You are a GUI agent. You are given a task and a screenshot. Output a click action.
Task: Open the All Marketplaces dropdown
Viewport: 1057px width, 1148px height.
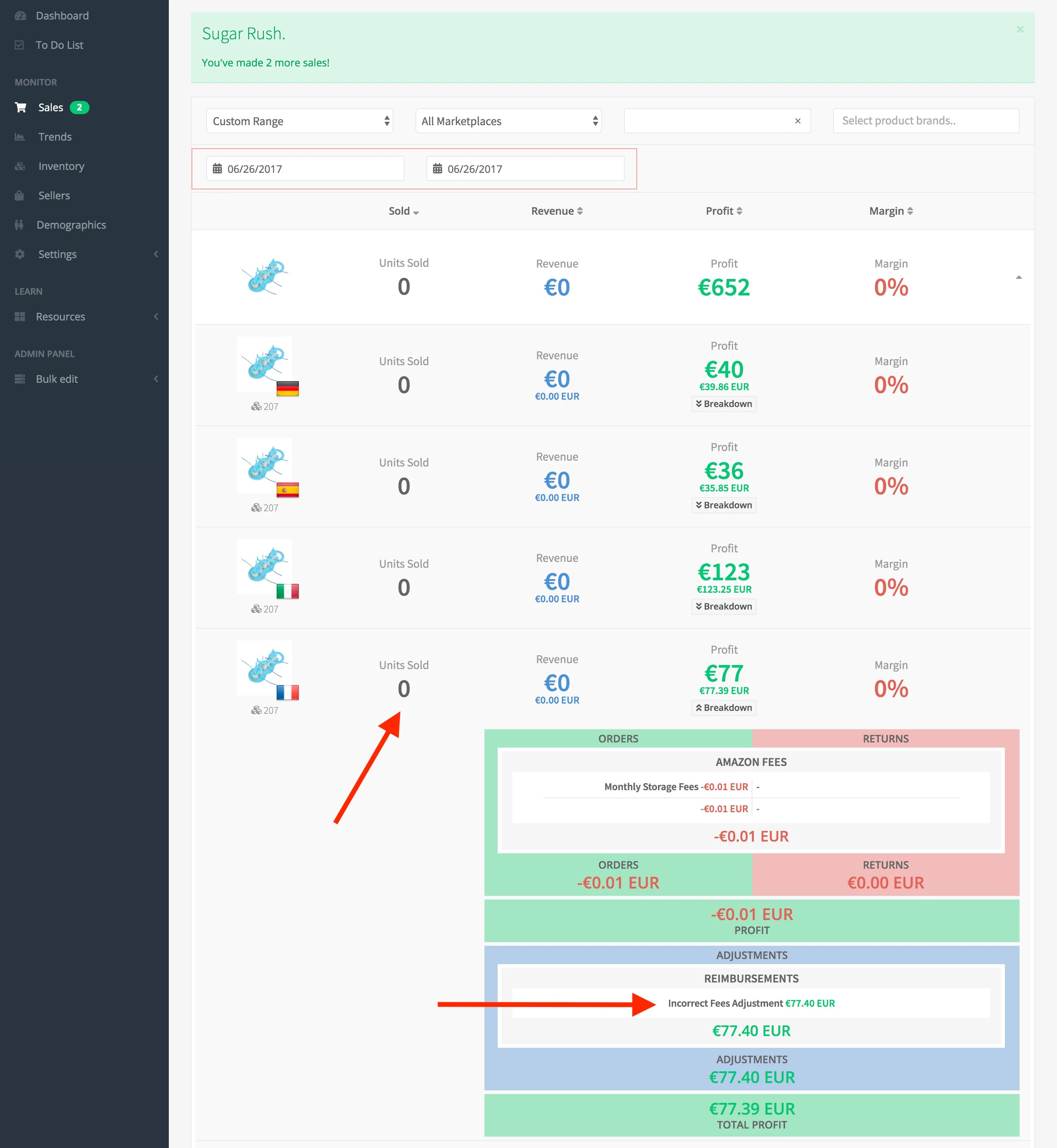[508, 121]
